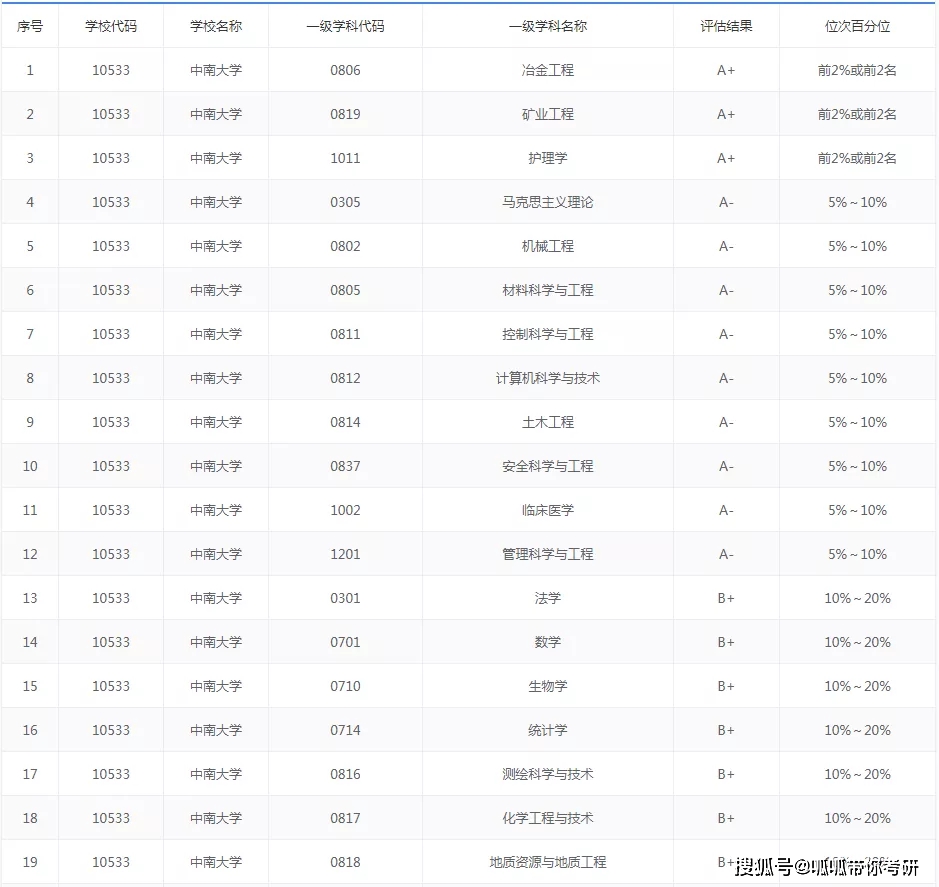Image resolution: width=939 pixels, height=887 pixels.
Task: Click discipline code 0305
Action: click(345, 202)
